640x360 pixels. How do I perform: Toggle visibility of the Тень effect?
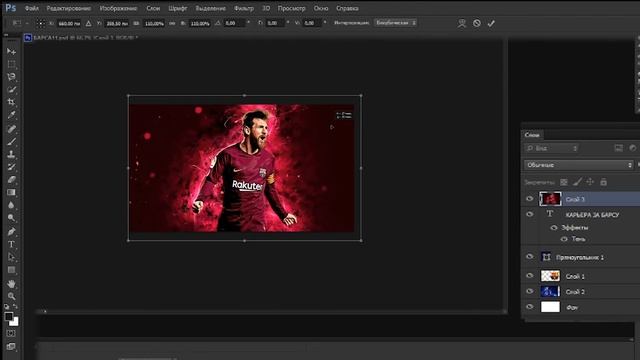[564, 239]
